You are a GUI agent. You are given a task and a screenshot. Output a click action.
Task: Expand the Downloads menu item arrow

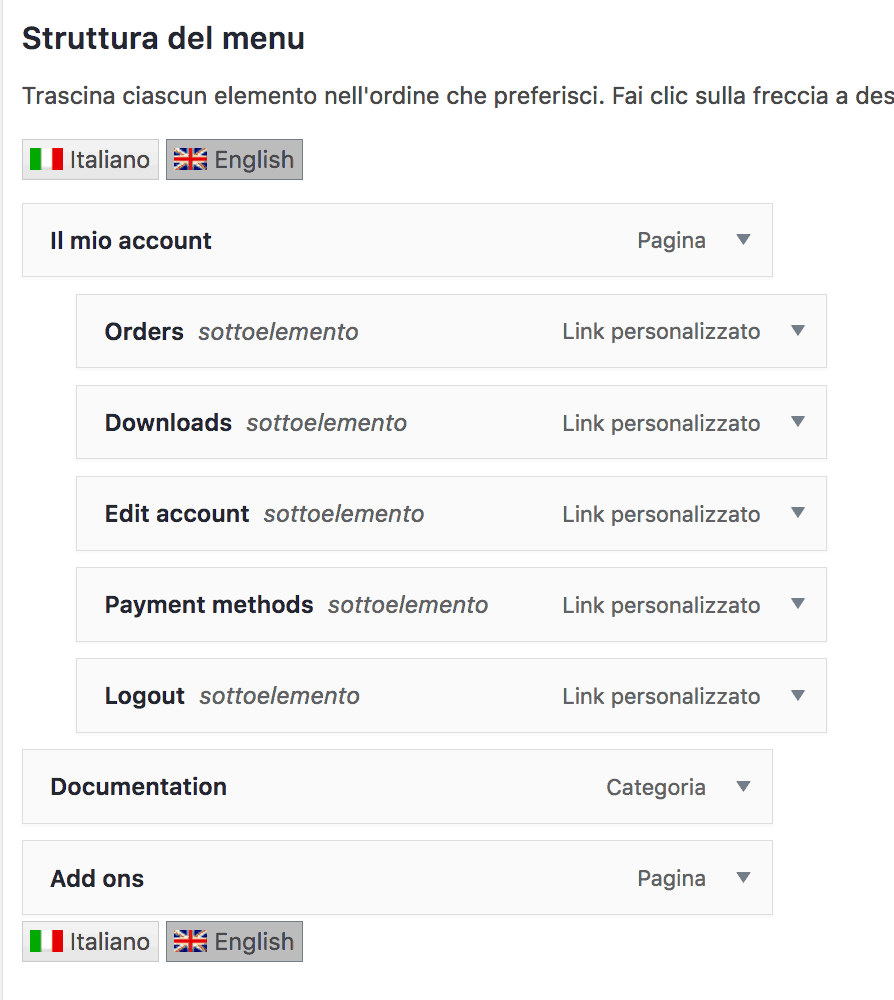798,422
